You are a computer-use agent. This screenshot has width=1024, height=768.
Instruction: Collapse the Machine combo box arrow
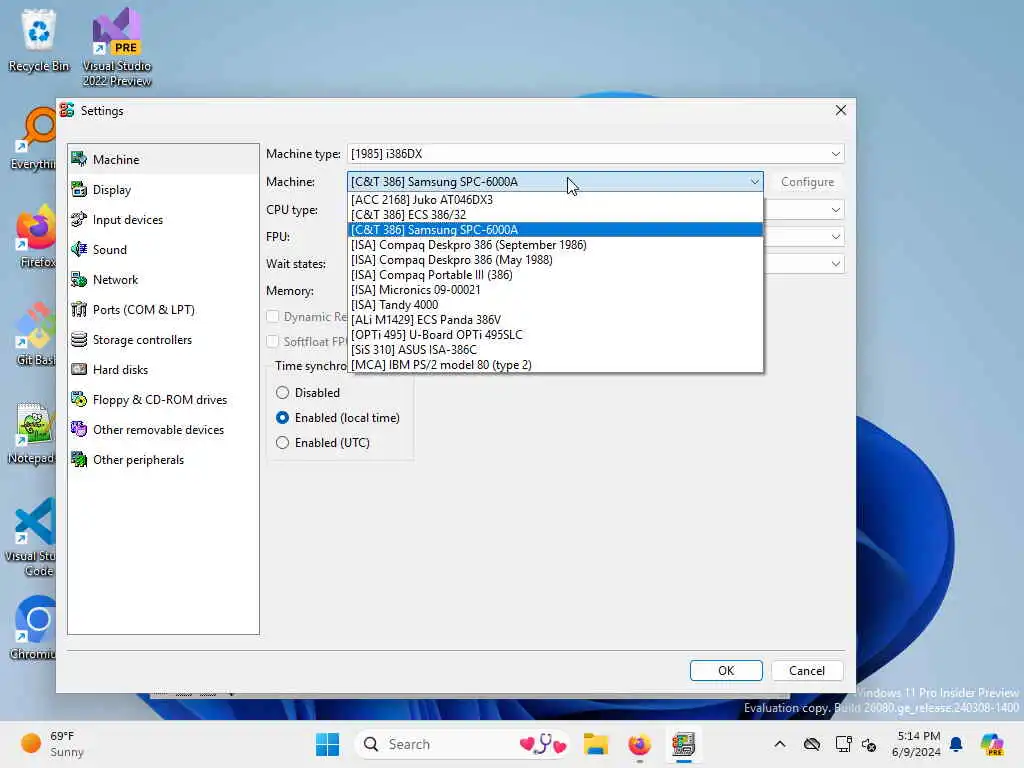pos(754,182)
